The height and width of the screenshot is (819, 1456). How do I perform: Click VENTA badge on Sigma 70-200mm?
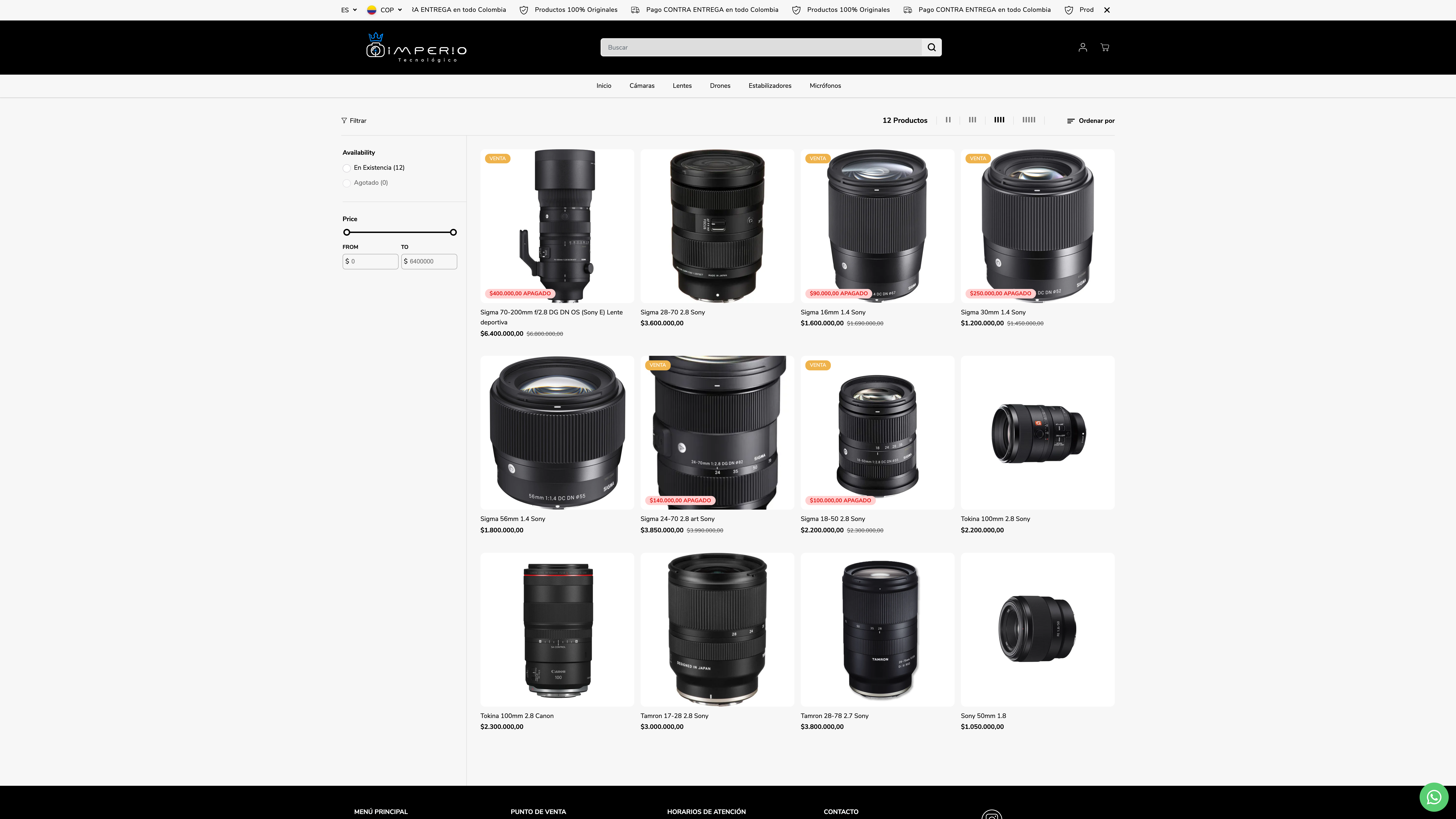[x=497, y=159]
